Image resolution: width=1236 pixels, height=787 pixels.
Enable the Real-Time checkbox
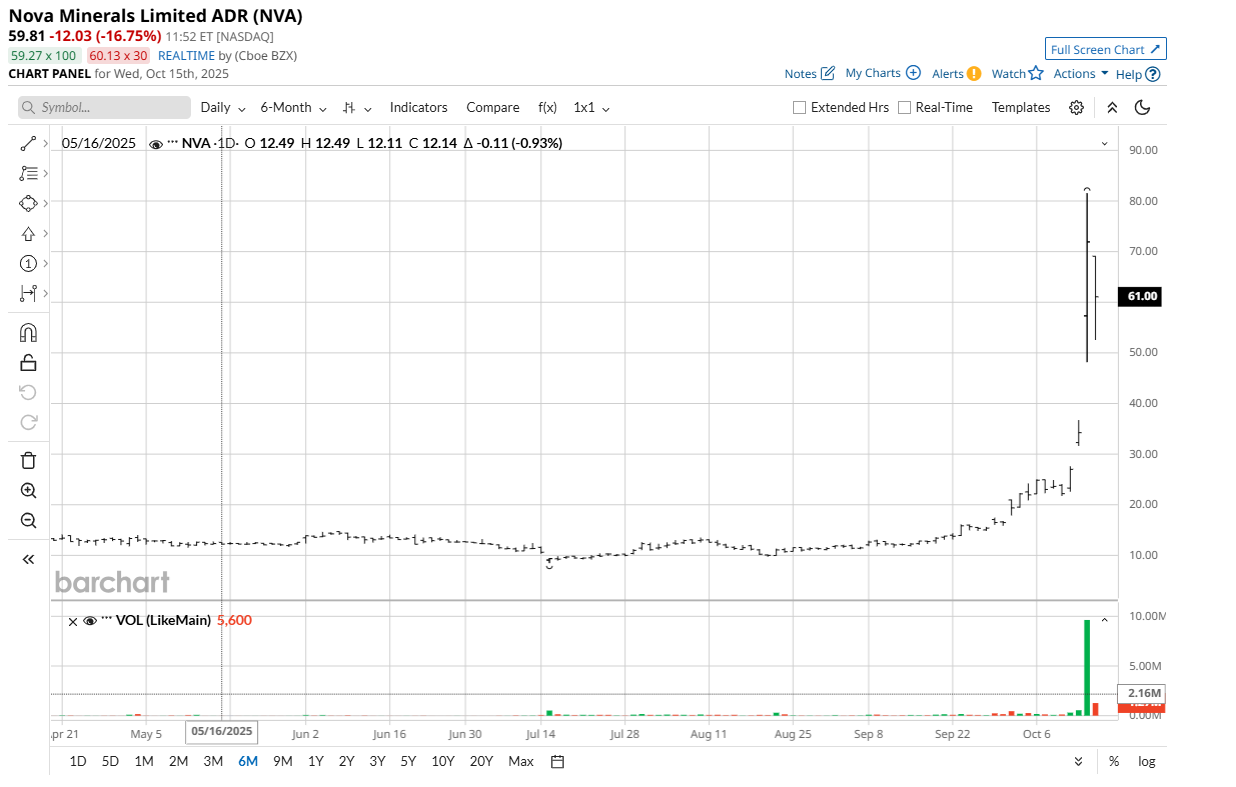[904, 107]
